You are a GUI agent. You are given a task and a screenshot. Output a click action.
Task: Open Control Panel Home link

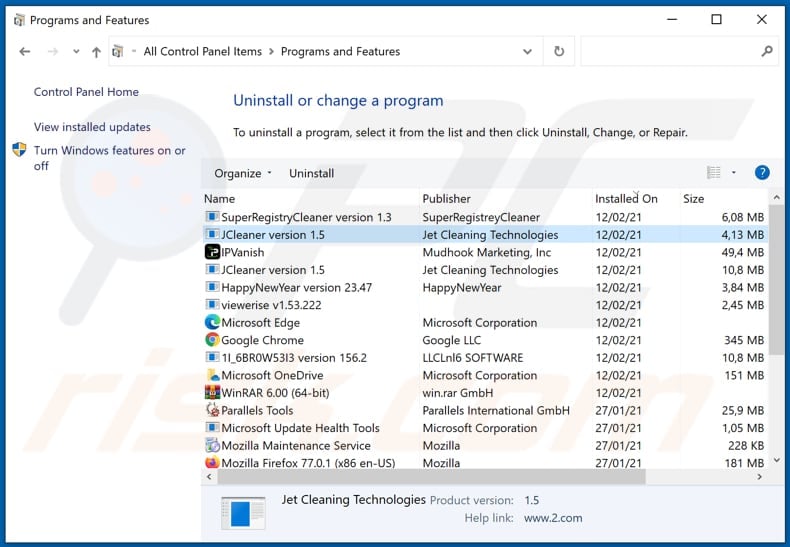86,92
